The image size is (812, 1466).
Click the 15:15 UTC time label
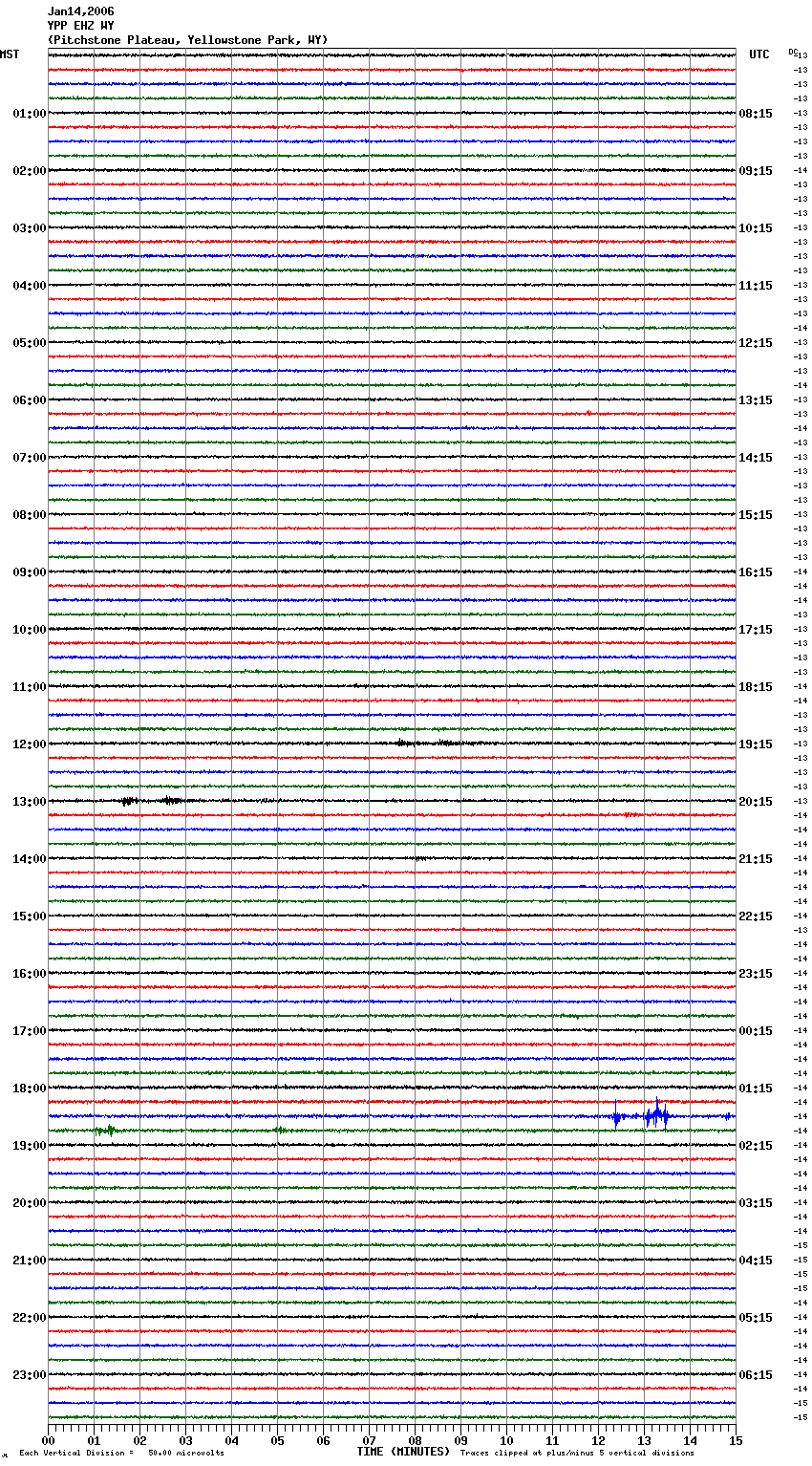(756, 515)
